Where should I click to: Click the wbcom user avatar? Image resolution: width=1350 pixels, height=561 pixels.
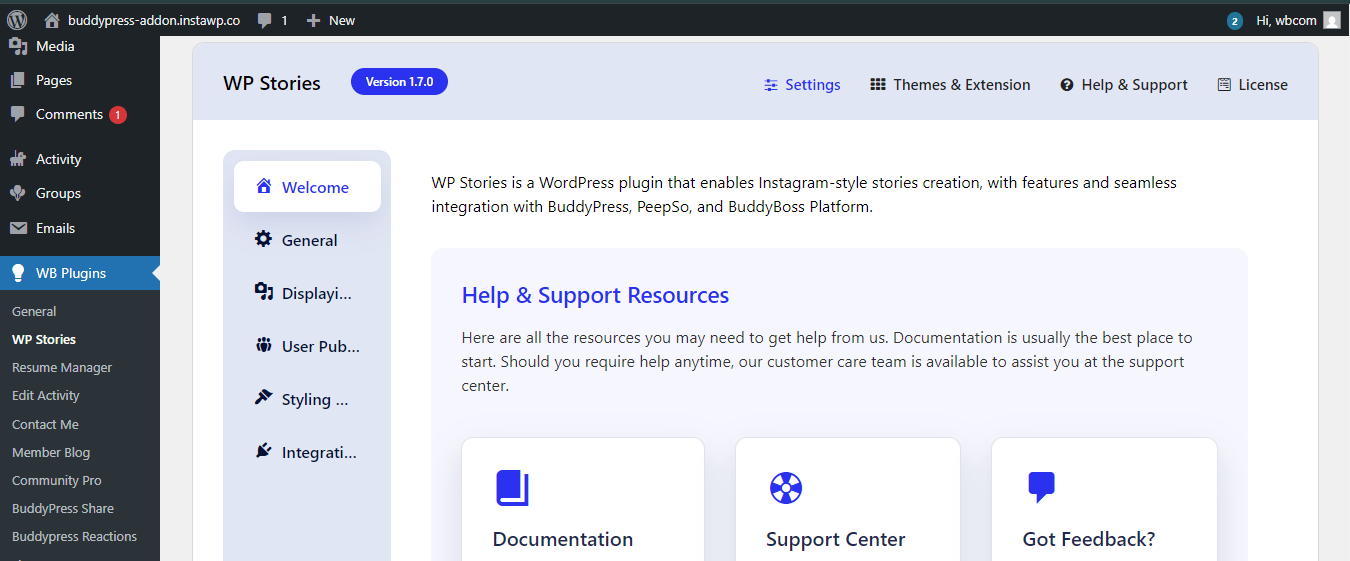click(x=1332, y=20)
